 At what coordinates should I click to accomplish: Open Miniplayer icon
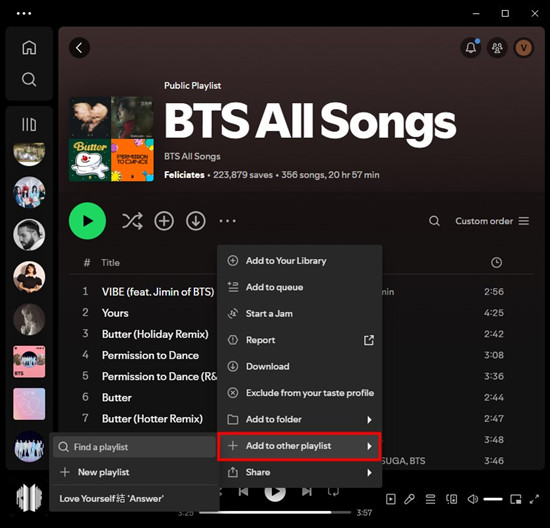516,499
